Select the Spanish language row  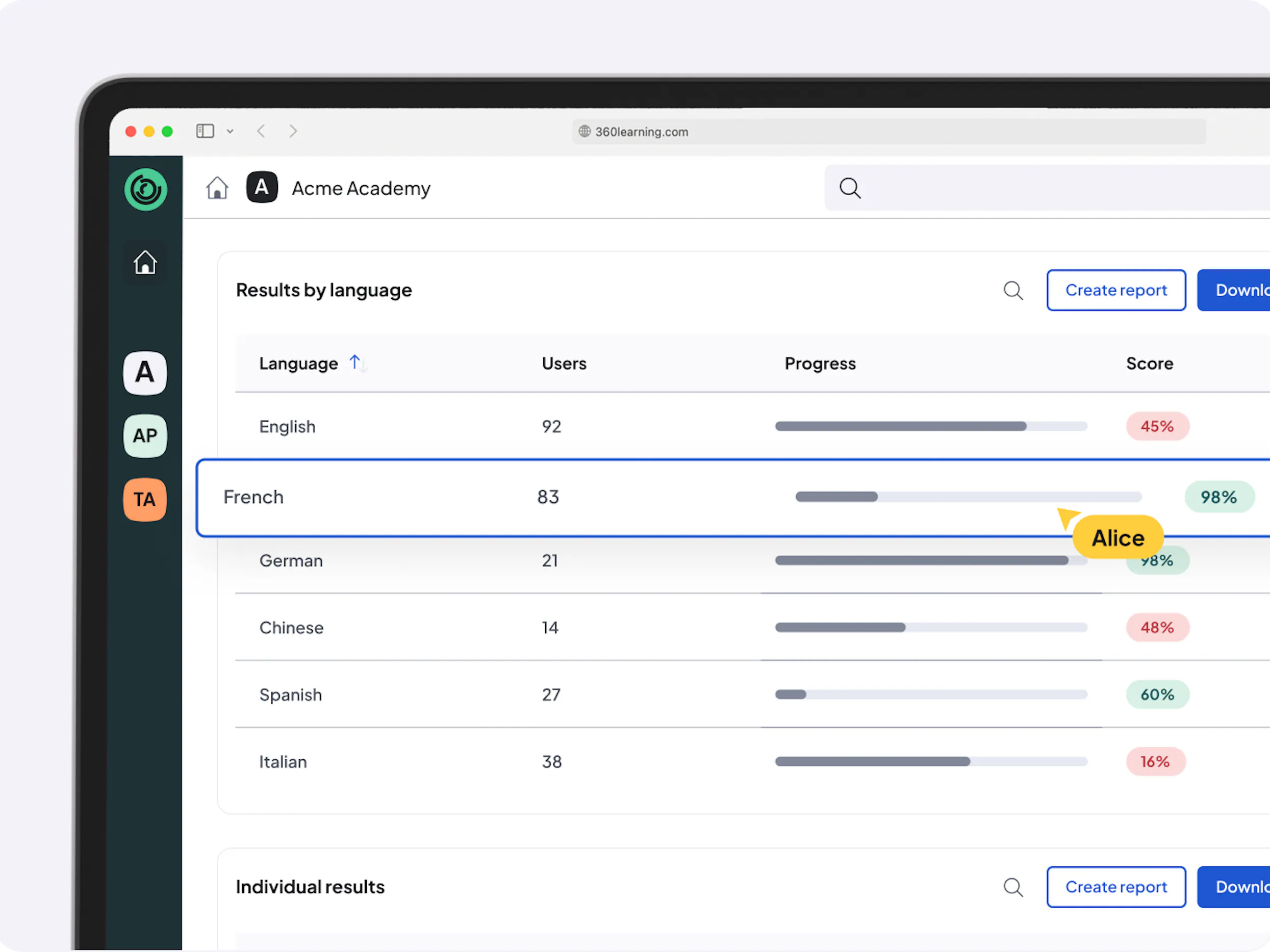[x=753, y=694]
